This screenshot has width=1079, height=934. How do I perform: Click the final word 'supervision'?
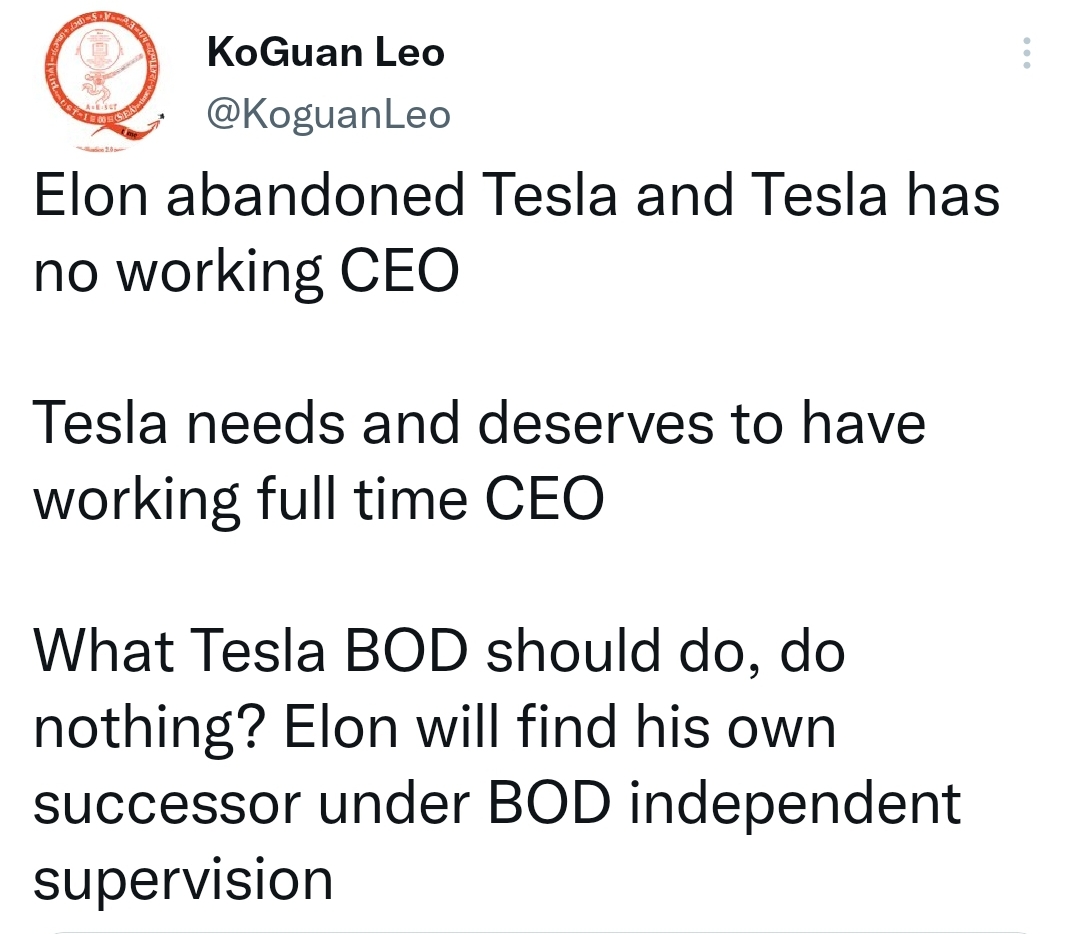183,879
